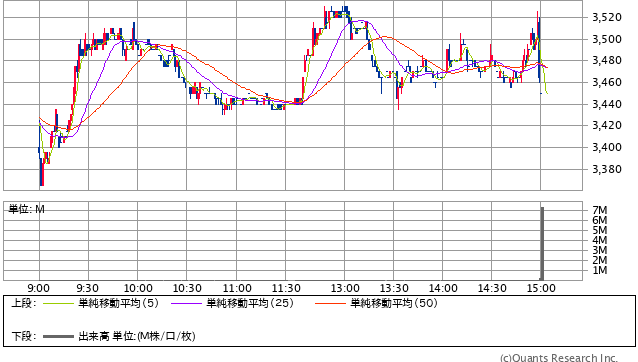Click the 3,480 price axis label

point(607,61)
